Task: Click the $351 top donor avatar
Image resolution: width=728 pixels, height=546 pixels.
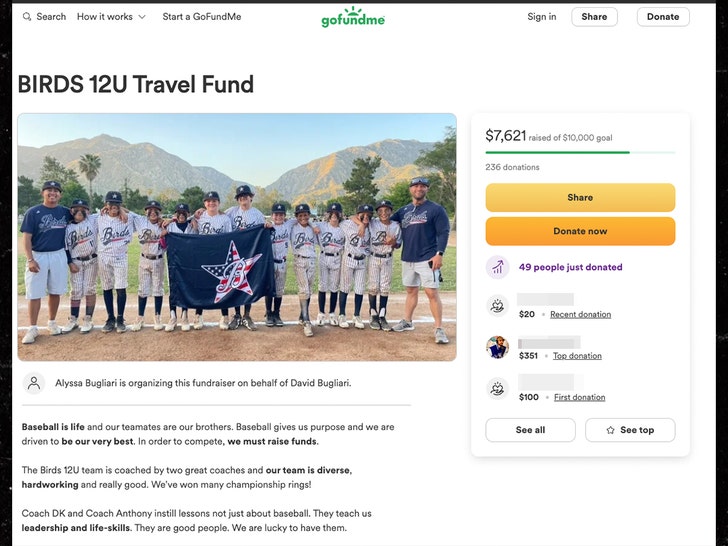Action: (497, 348)
